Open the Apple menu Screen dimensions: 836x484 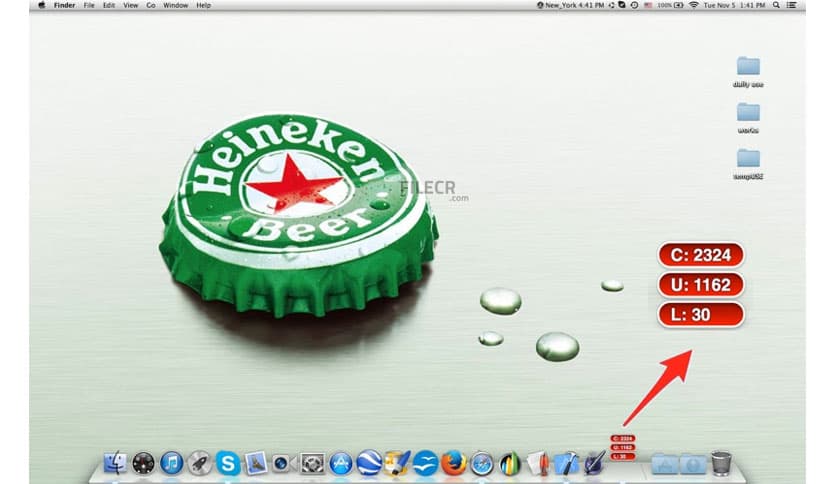[x=42, y=5]
